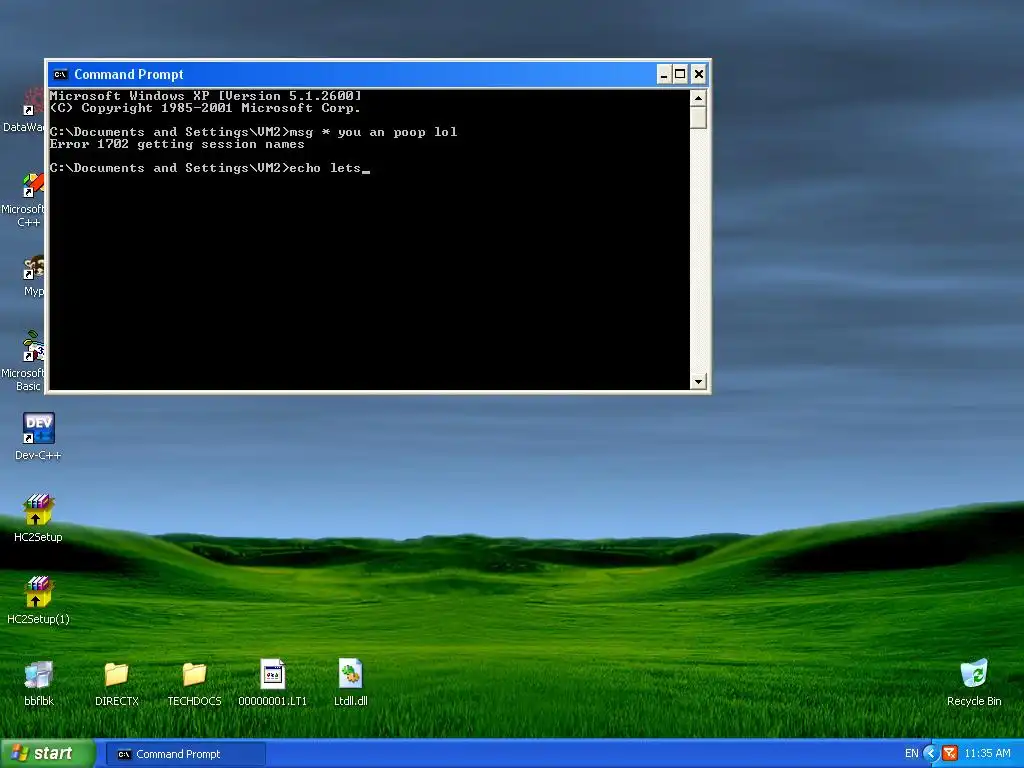Select the Microsoft Basic desktop shortcut

click(x=25, y=360)
